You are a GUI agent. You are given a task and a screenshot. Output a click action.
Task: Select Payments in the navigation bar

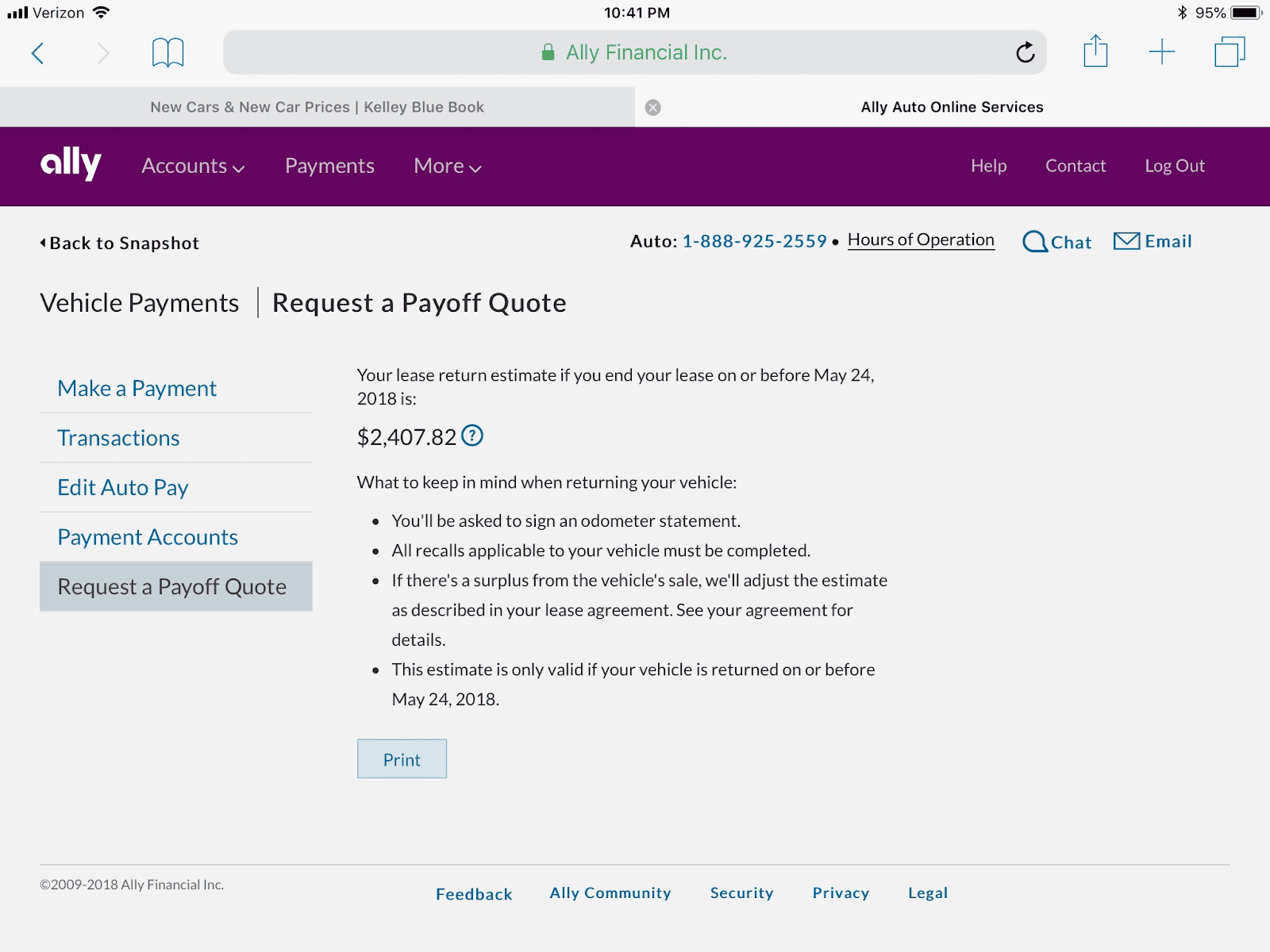pos(329,167)
